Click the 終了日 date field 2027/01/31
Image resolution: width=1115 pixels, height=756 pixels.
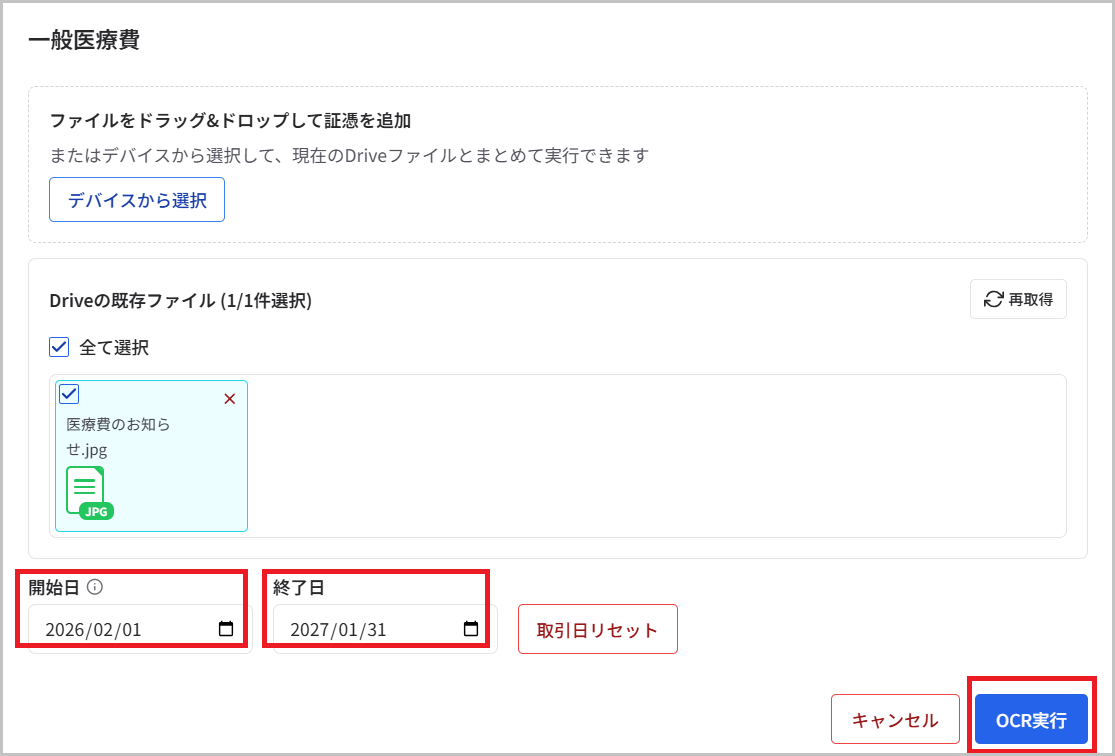click(385, 629)
